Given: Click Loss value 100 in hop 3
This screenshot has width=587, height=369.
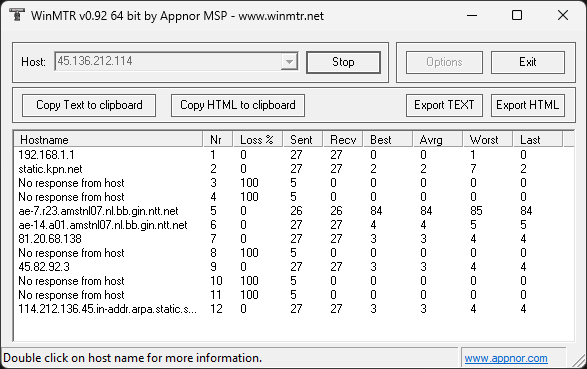Looking at the screenshot, I should pos(249,183).
